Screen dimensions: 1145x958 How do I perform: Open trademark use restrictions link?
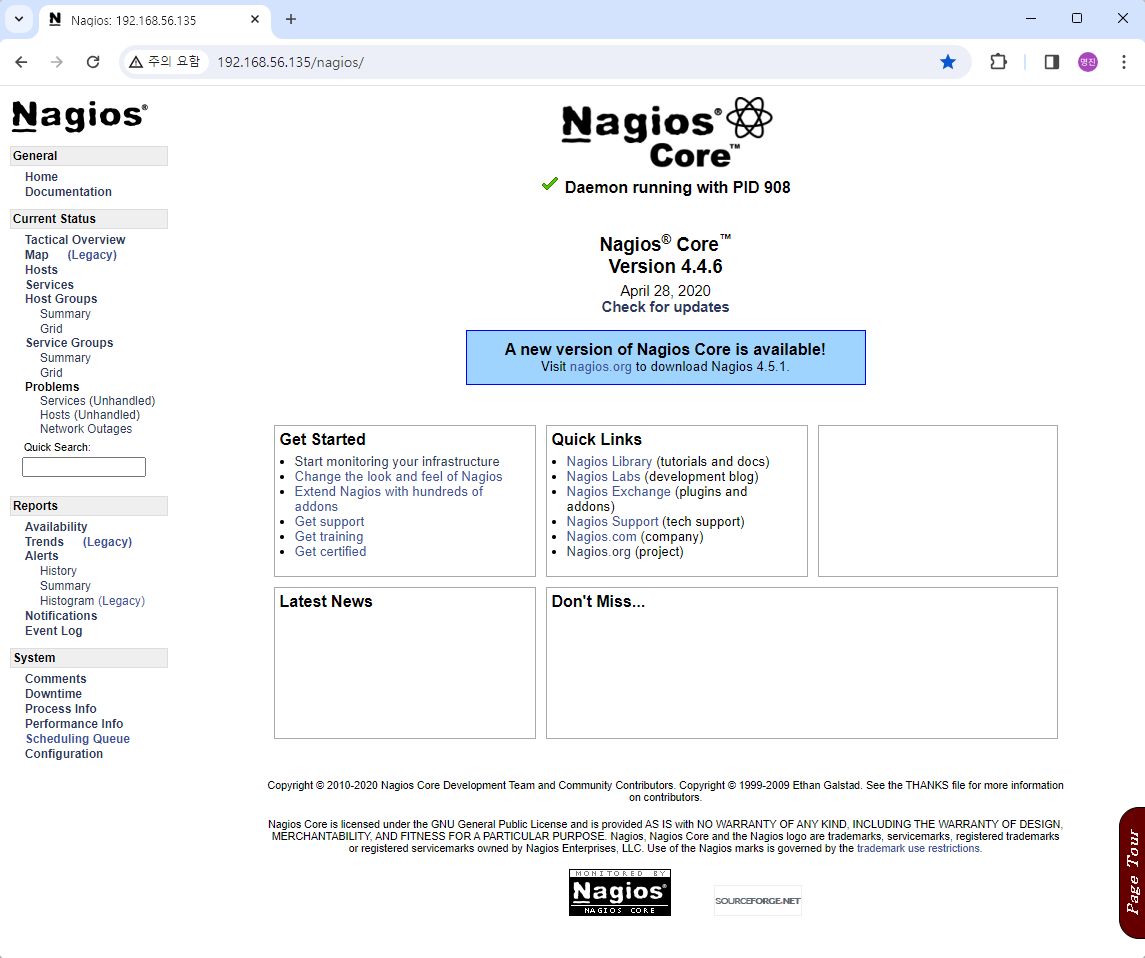(x=919, y=848)
